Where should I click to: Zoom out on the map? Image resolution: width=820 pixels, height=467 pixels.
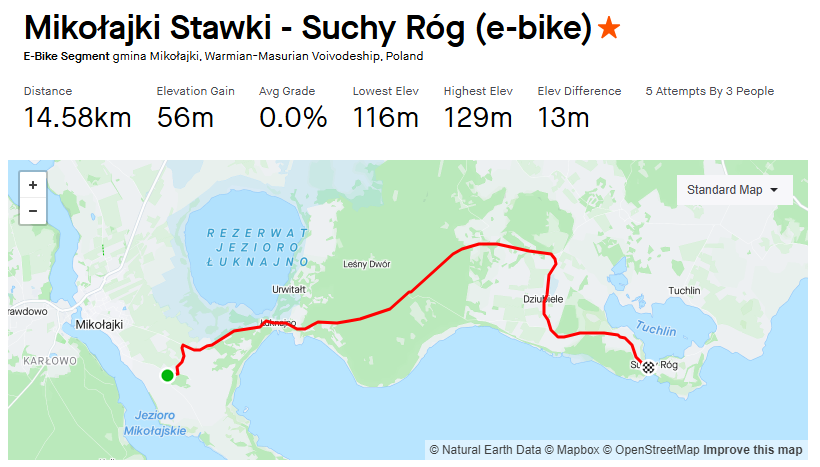click(33, 211)
